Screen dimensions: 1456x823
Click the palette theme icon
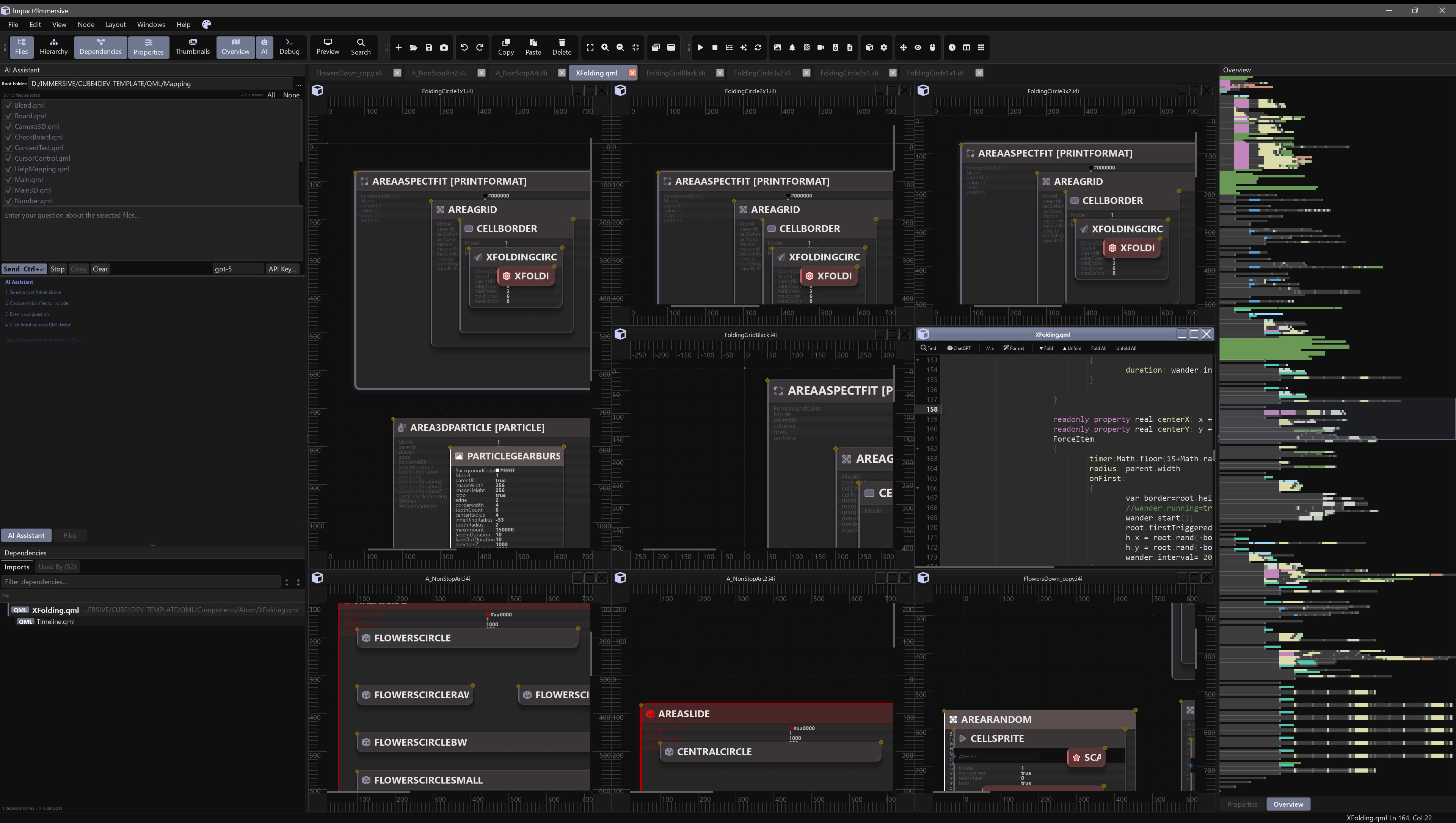[x=206, y=24]
